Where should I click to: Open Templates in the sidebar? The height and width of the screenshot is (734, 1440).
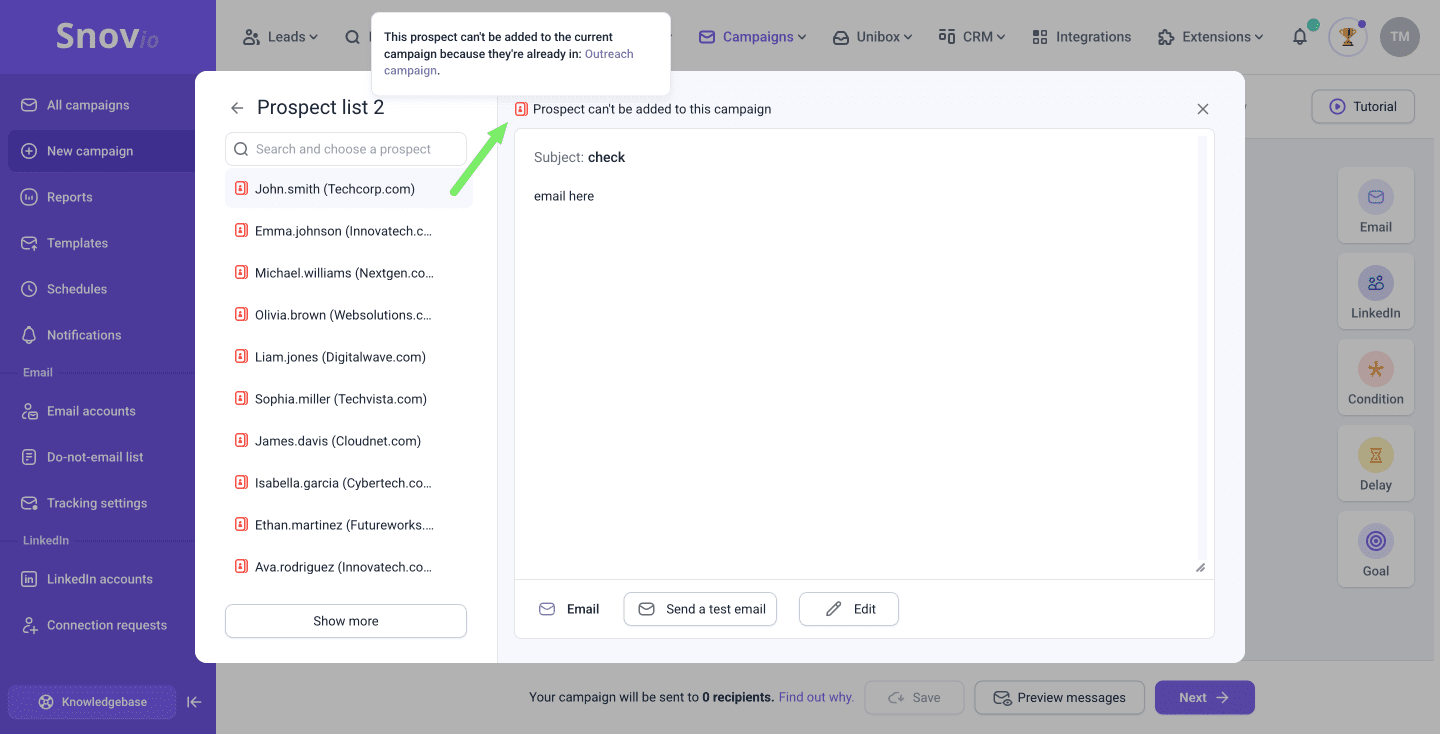[77, 243]
